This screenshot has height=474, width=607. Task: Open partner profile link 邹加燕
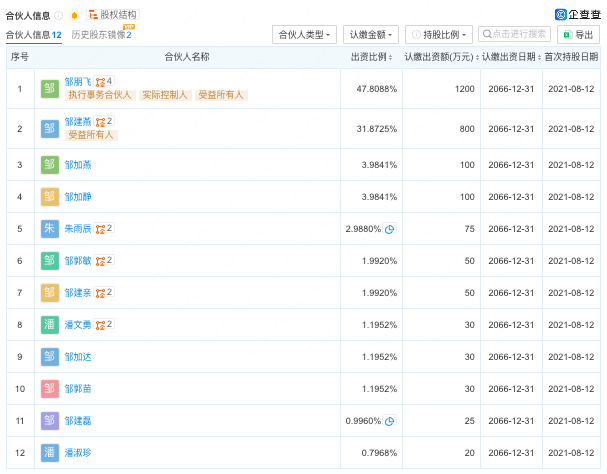tap(78, 165)
